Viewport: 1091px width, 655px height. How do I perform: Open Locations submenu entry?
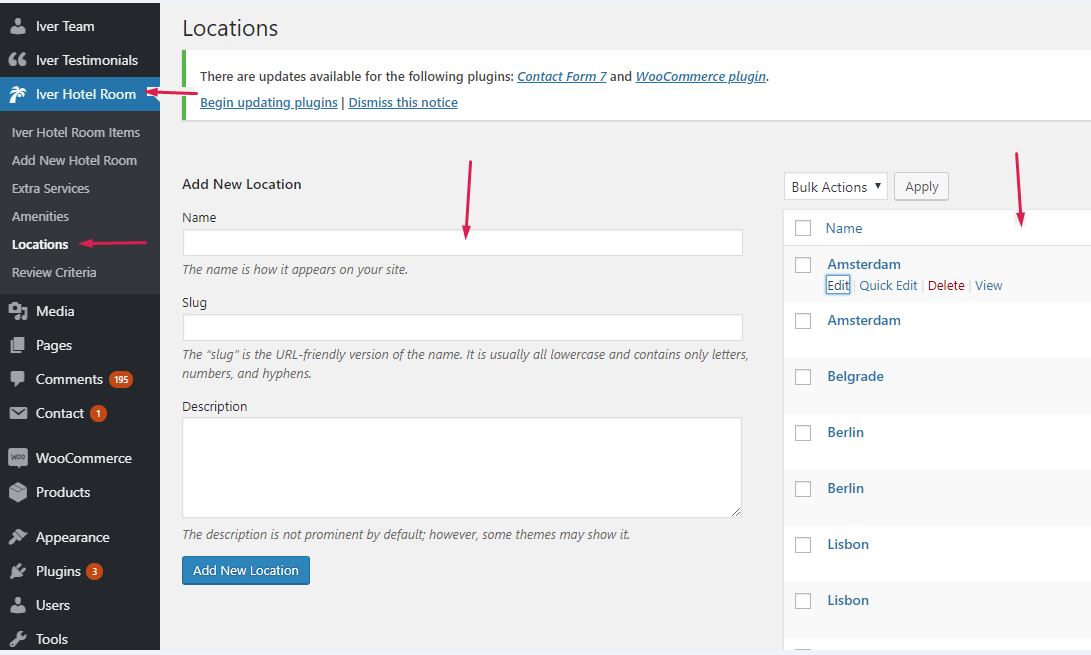[x=40, y=244]
